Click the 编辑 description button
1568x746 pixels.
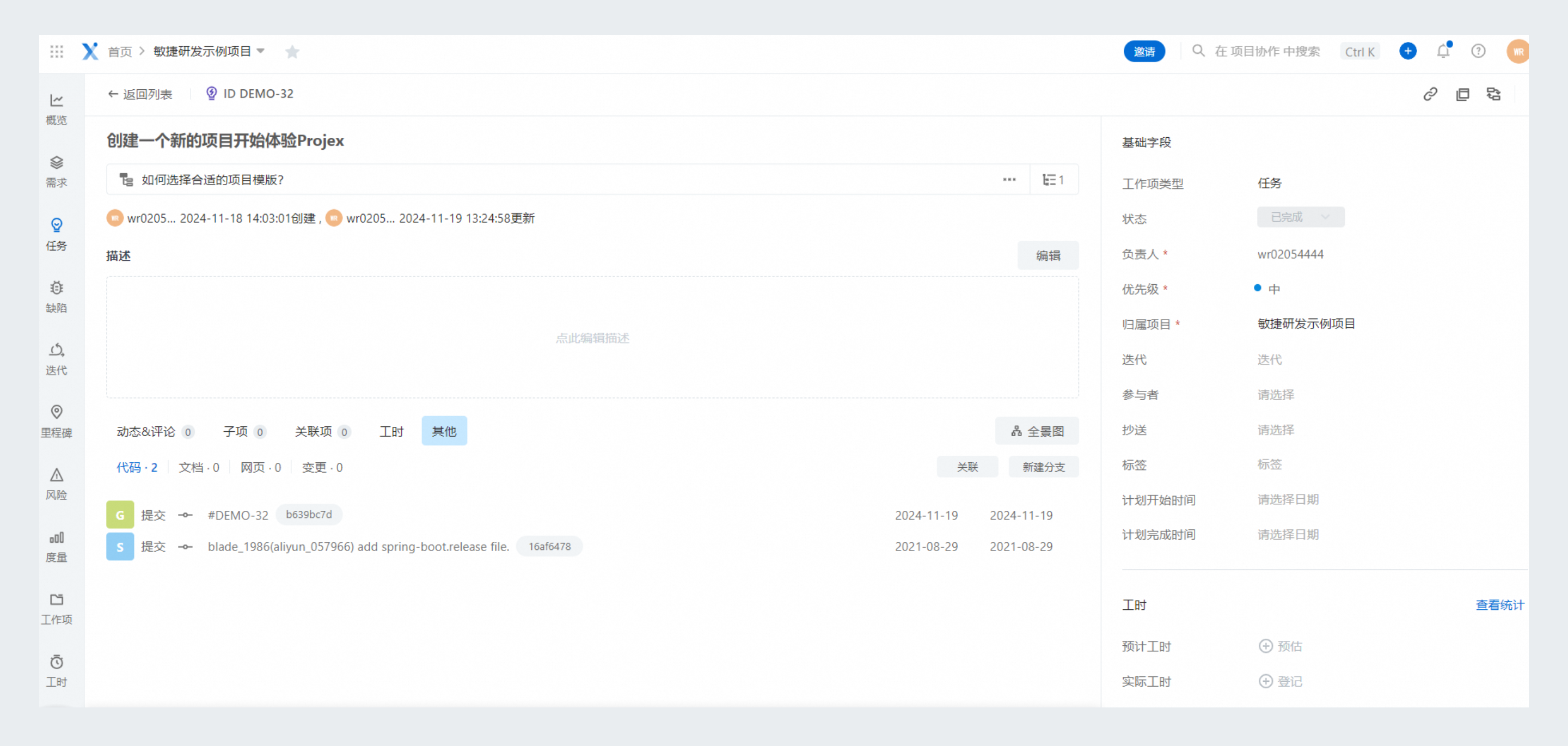1048,256
